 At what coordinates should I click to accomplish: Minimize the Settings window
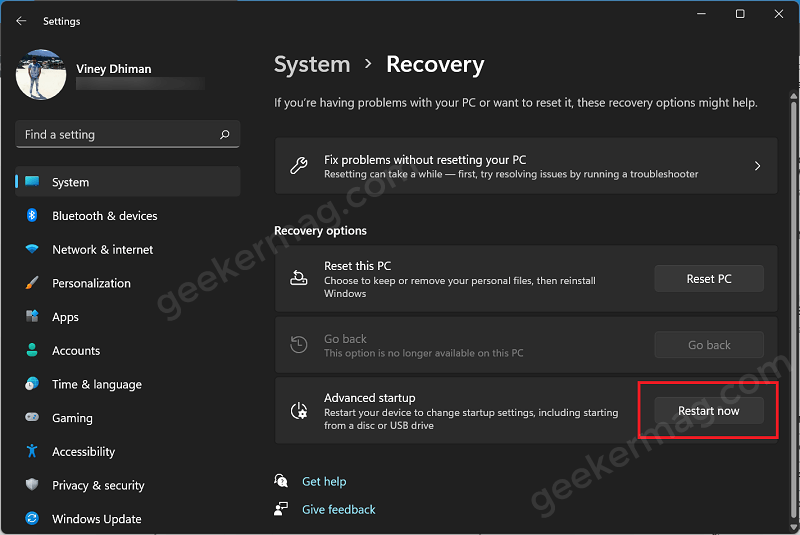point(702,14)
